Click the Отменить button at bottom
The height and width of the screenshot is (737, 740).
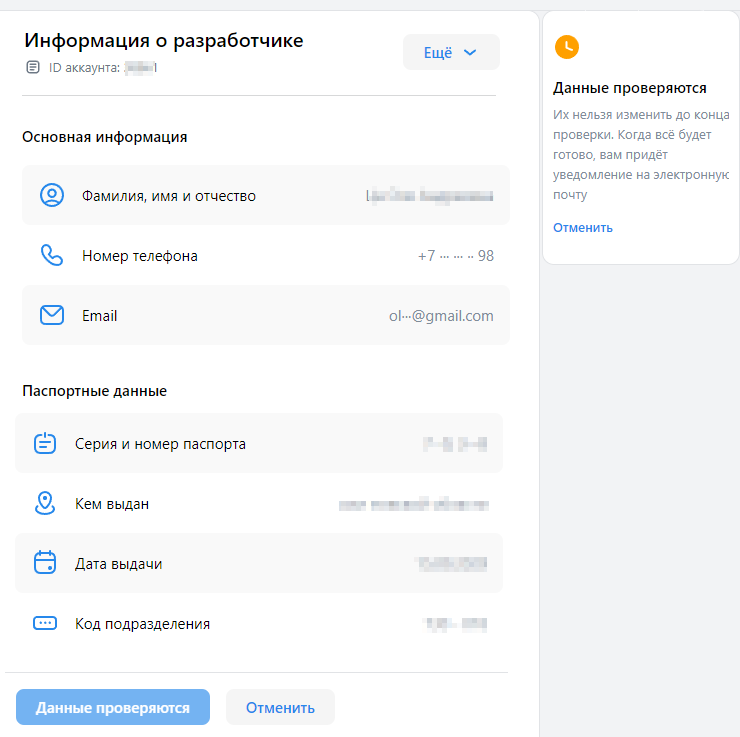[x=280, y=707]
